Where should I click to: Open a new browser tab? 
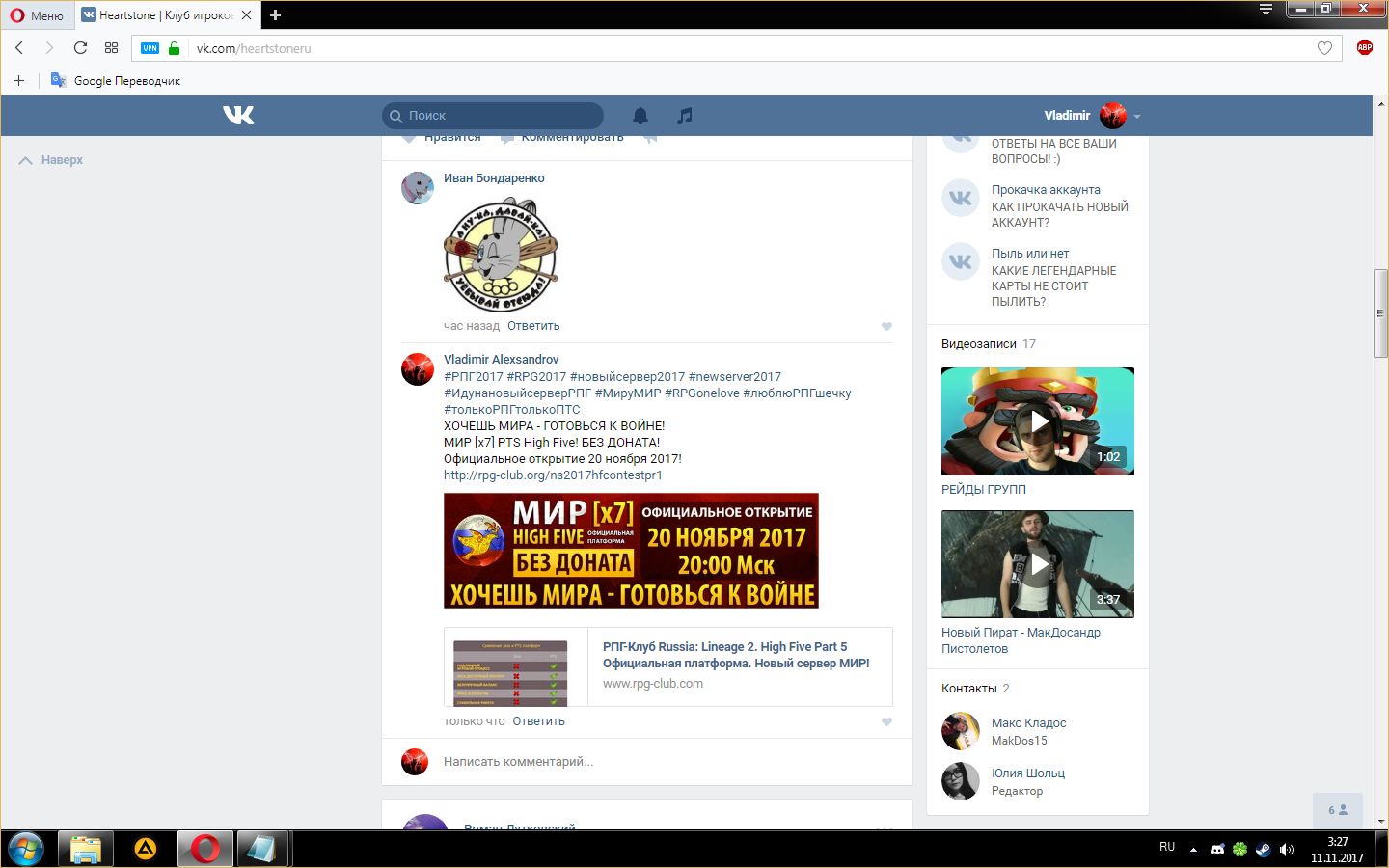tap(276, 14)
